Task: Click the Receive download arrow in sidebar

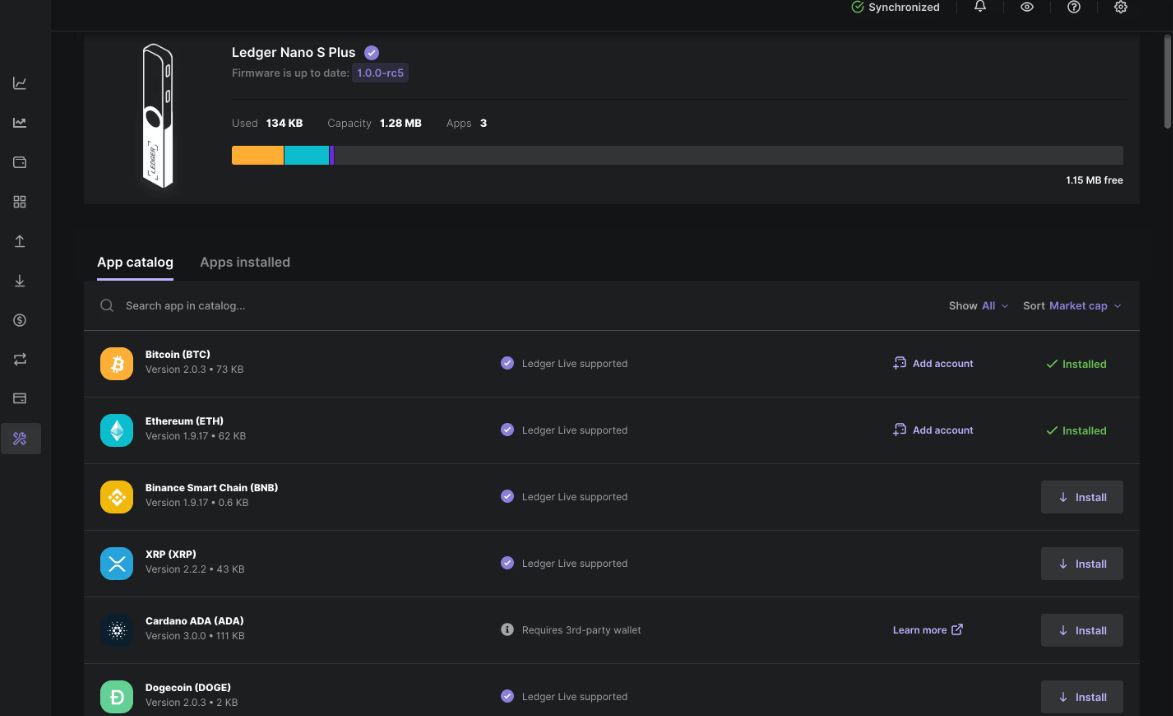Action: coord(19,281)
